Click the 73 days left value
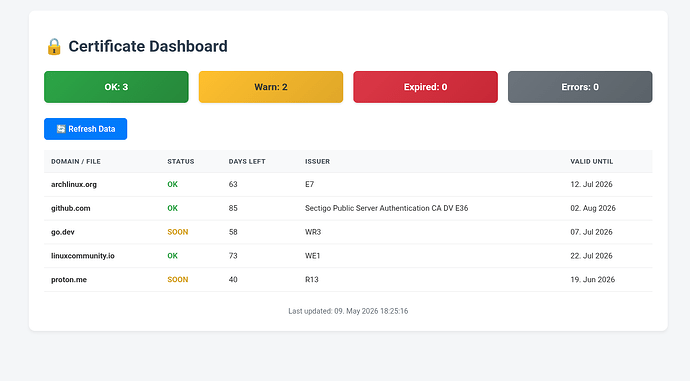The image size is (690, 381). pos(233,256)
